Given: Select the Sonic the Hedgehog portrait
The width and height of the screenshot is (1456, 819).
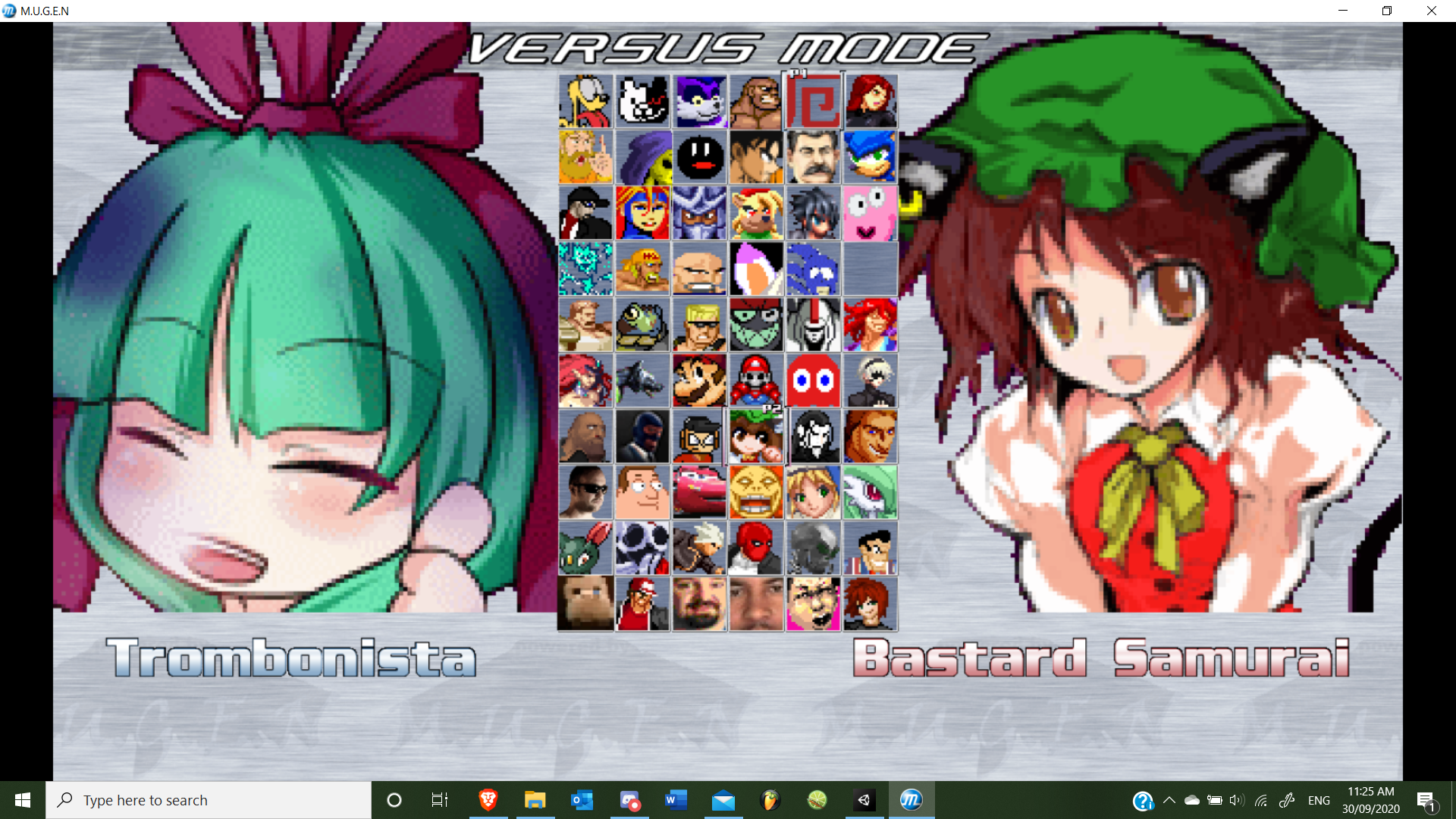Looking at the screenshot, I should pos(870,157).
